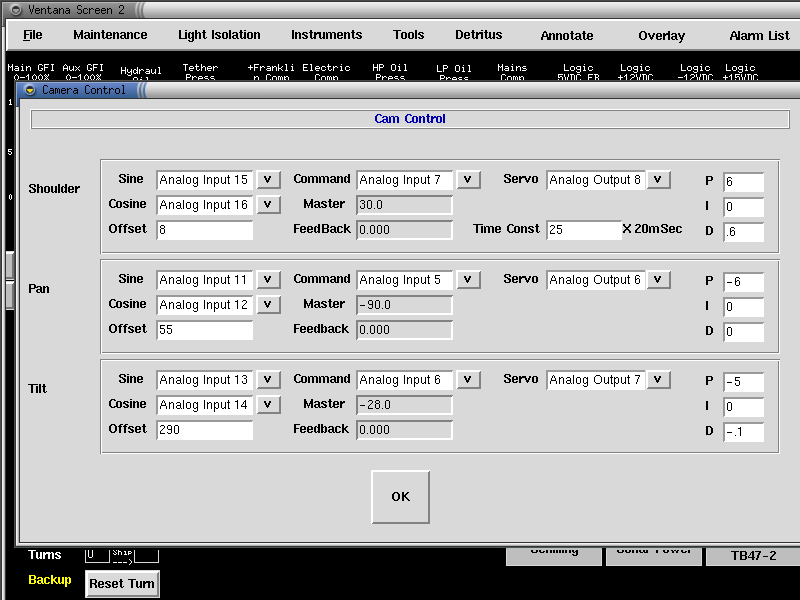Screen dimensions: 800x600
Task: Open the File menu
Action: click(x=33, y=35)
